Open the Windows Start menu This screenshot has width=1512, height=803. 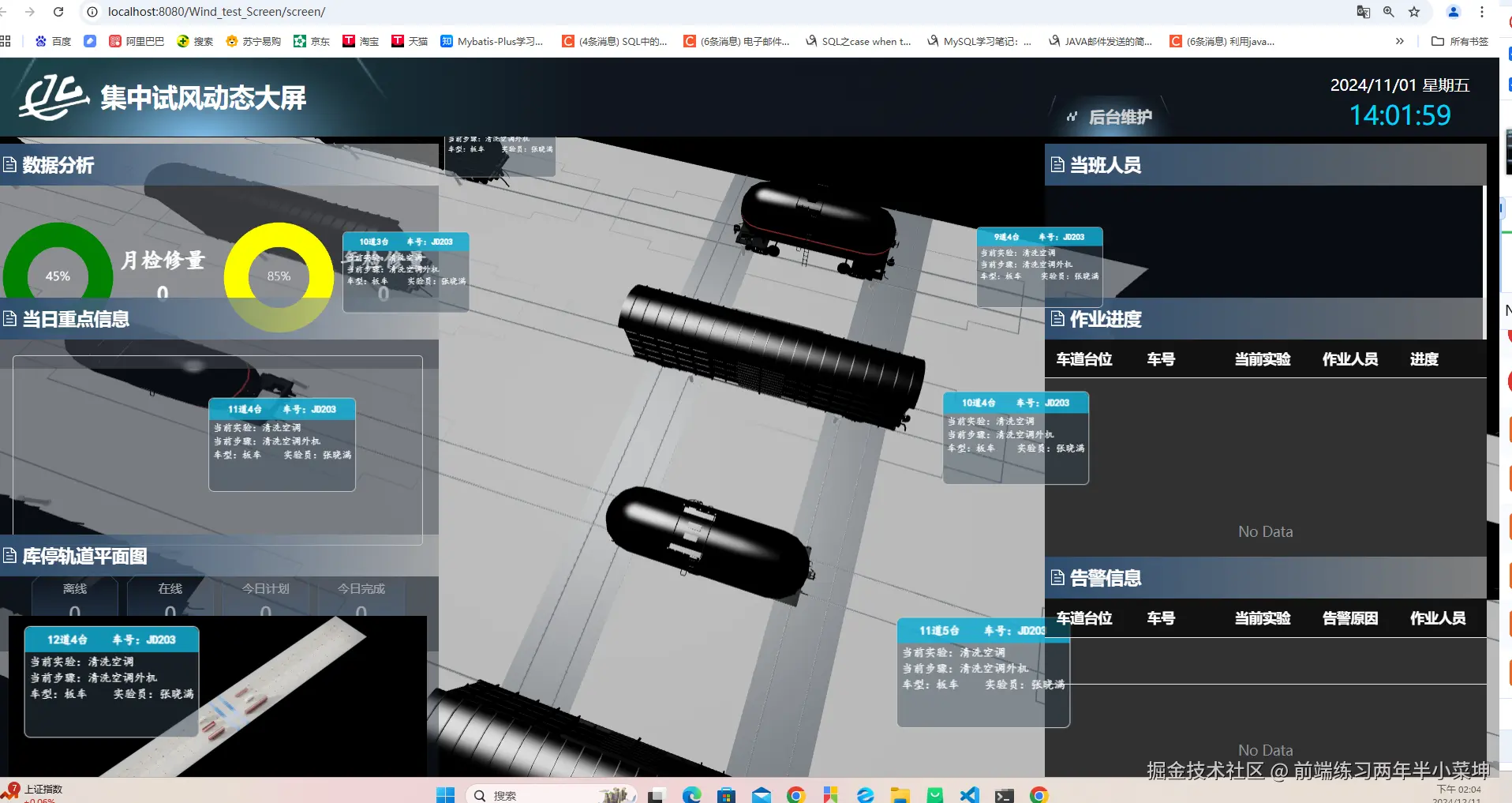coord(446,795)
